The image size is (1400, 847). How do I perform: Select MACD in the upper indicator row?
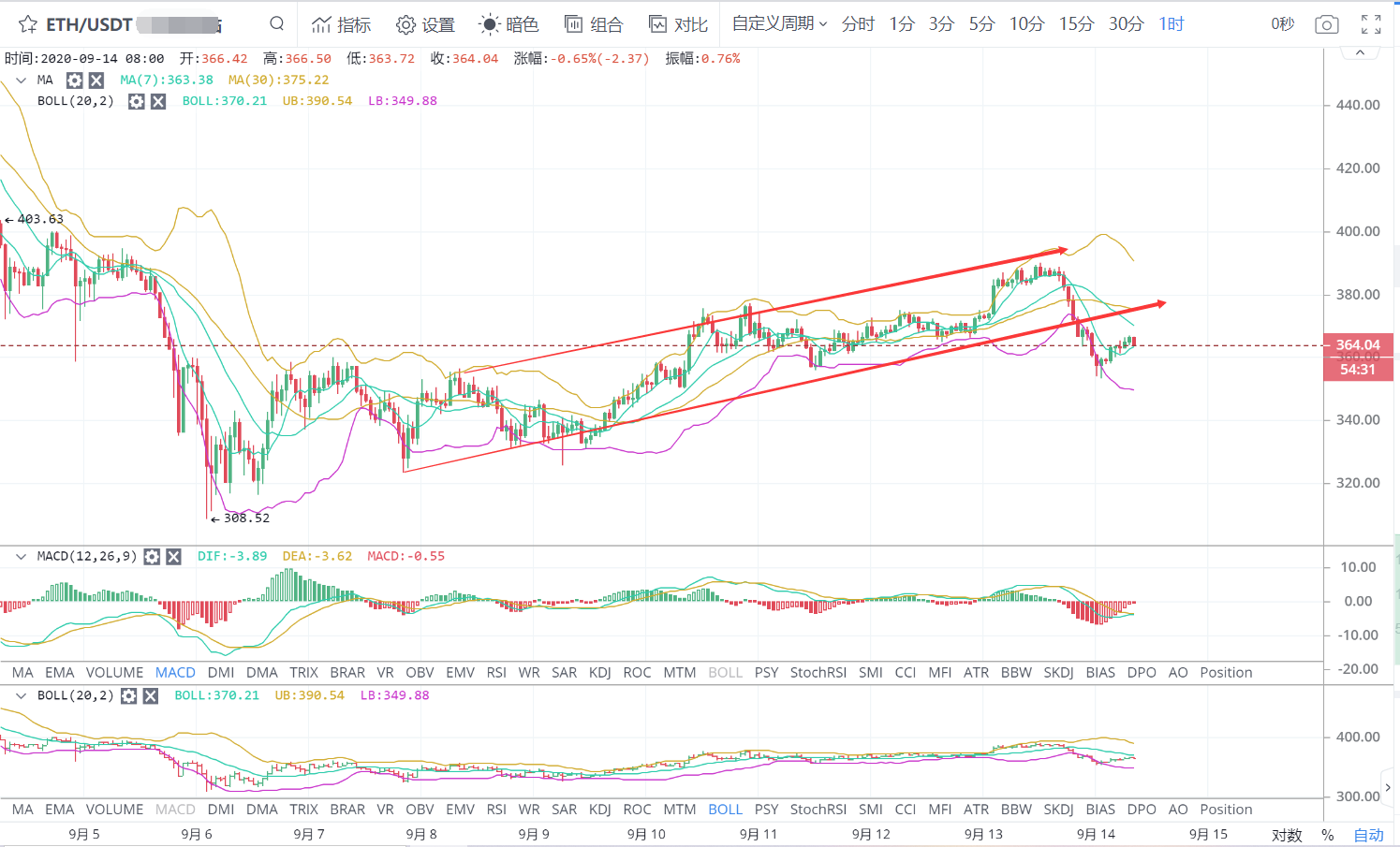(x=175, y=673)
